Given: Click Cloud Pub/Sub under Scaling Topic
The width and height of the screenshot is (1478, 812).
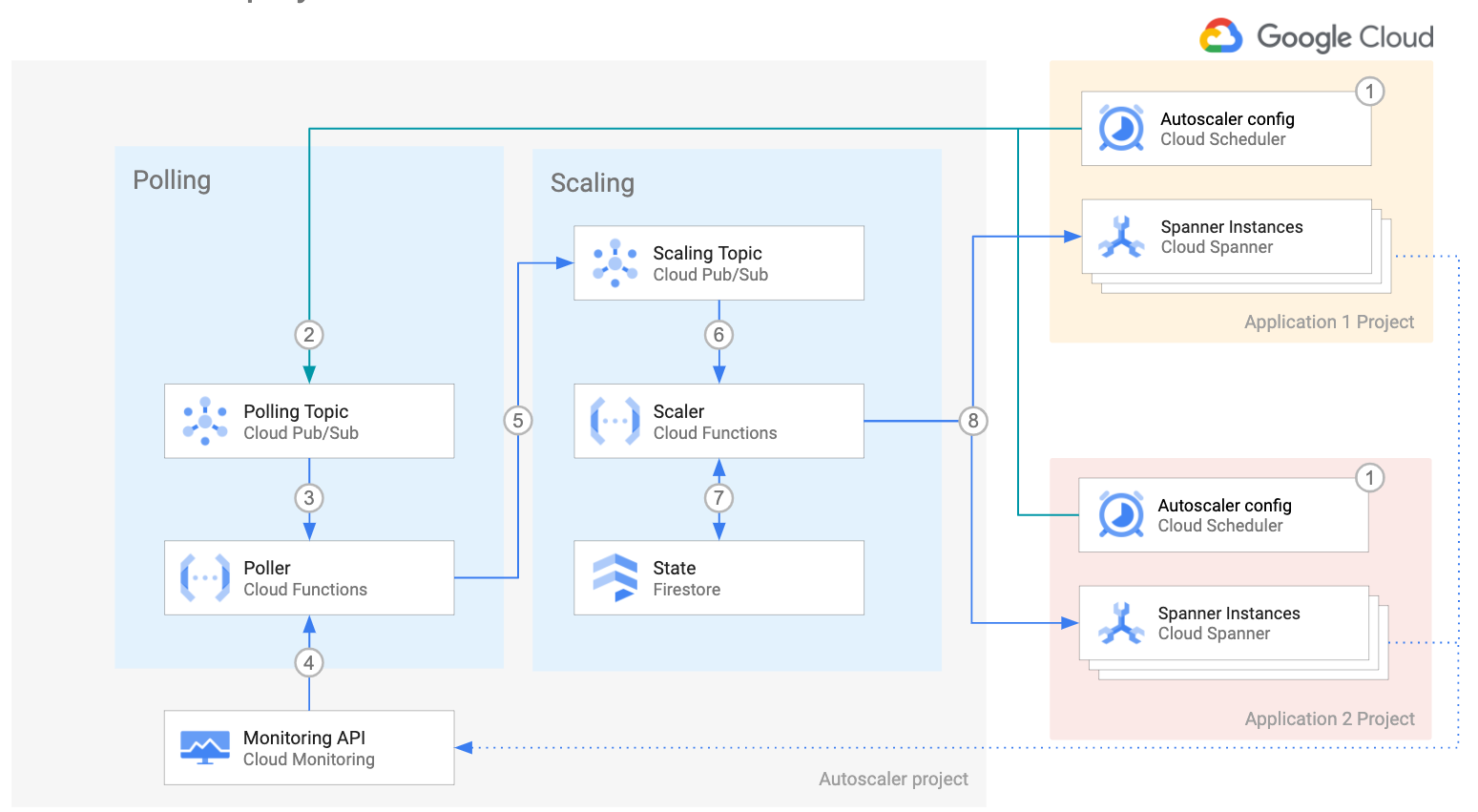Looking at the screenshot, I should [710, 275].
